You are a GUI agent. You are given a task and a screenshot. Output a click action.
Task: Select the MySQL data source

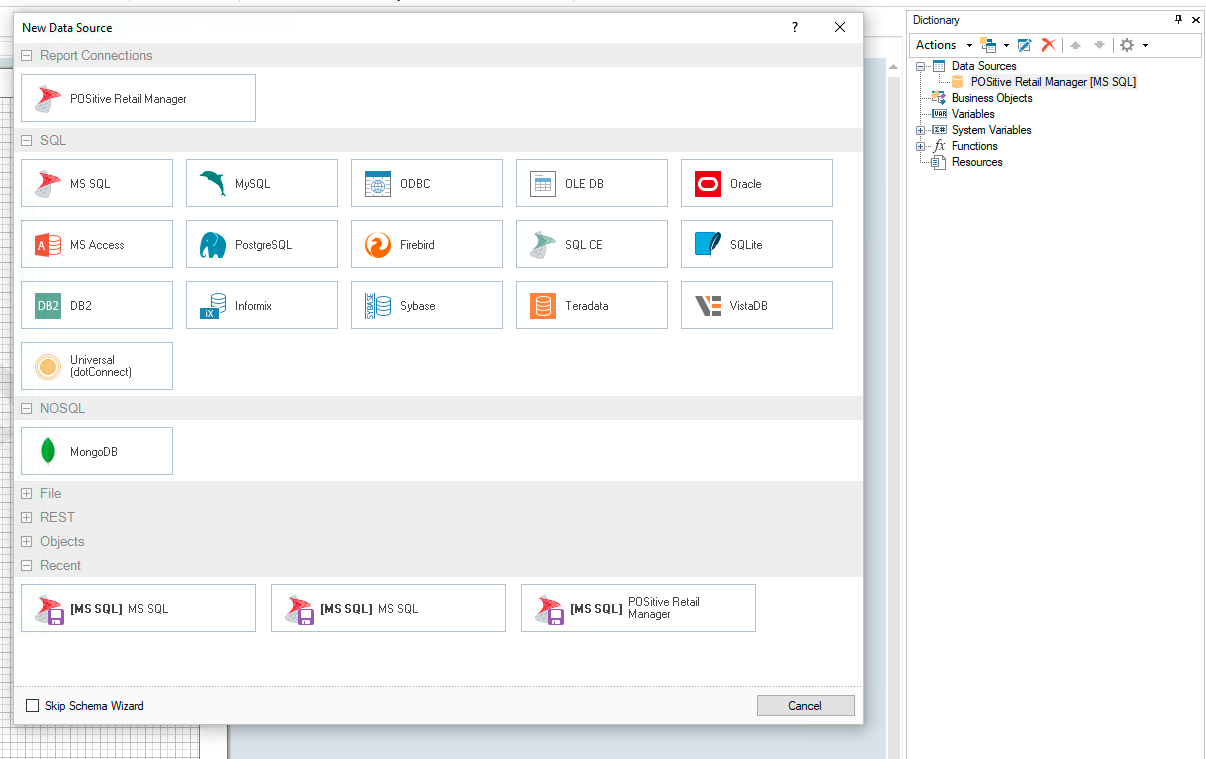(262, 183)
